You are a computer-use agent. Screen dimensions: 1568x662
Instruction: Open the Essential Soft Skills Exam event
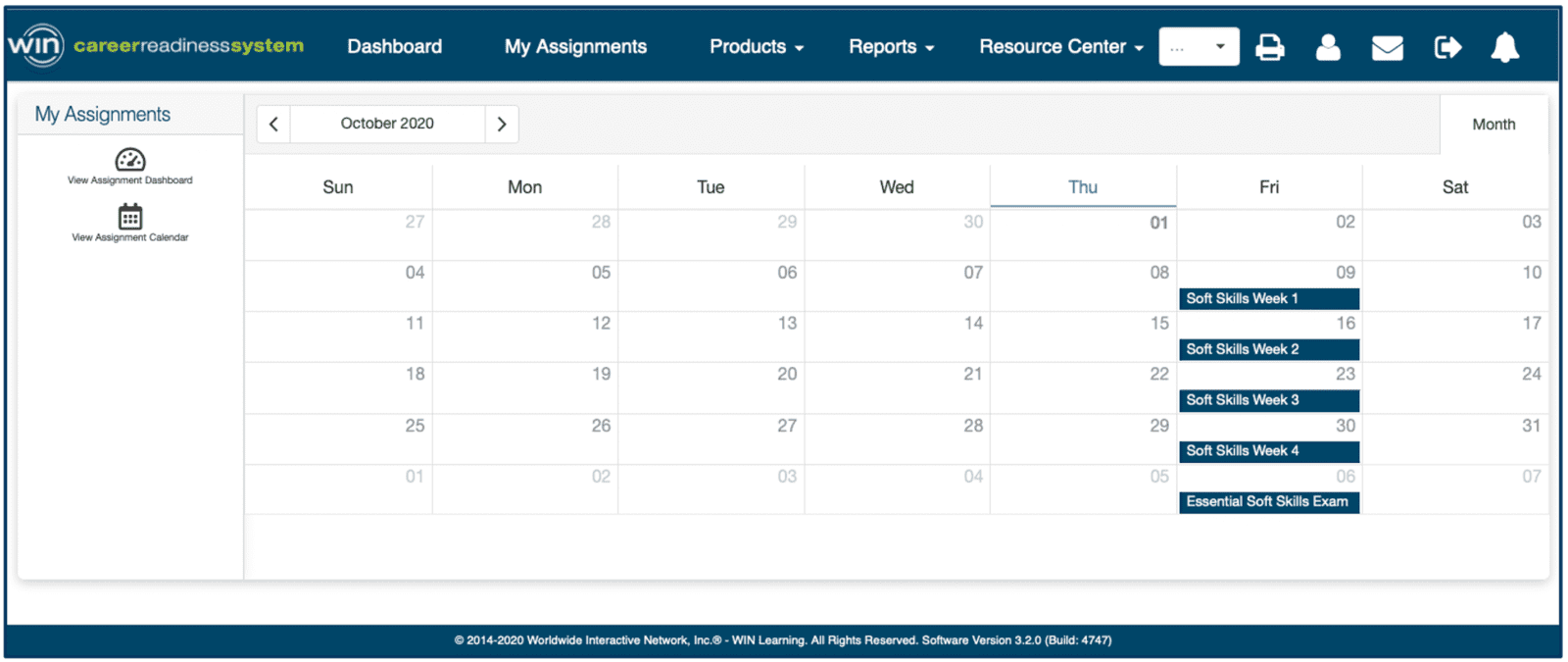tap(1268, 501)
